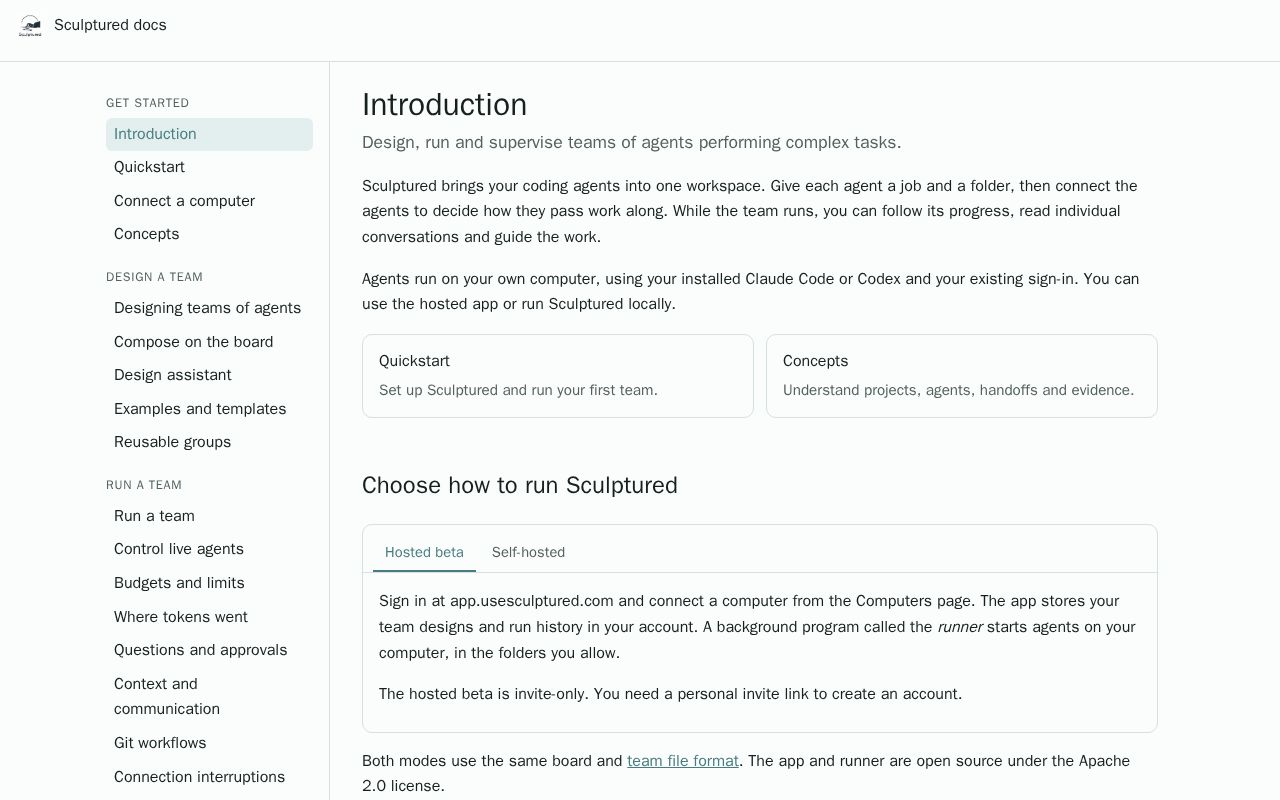Switch to the Self-hosted tab
1280x800 pixels.
click(x=528, y=552)
